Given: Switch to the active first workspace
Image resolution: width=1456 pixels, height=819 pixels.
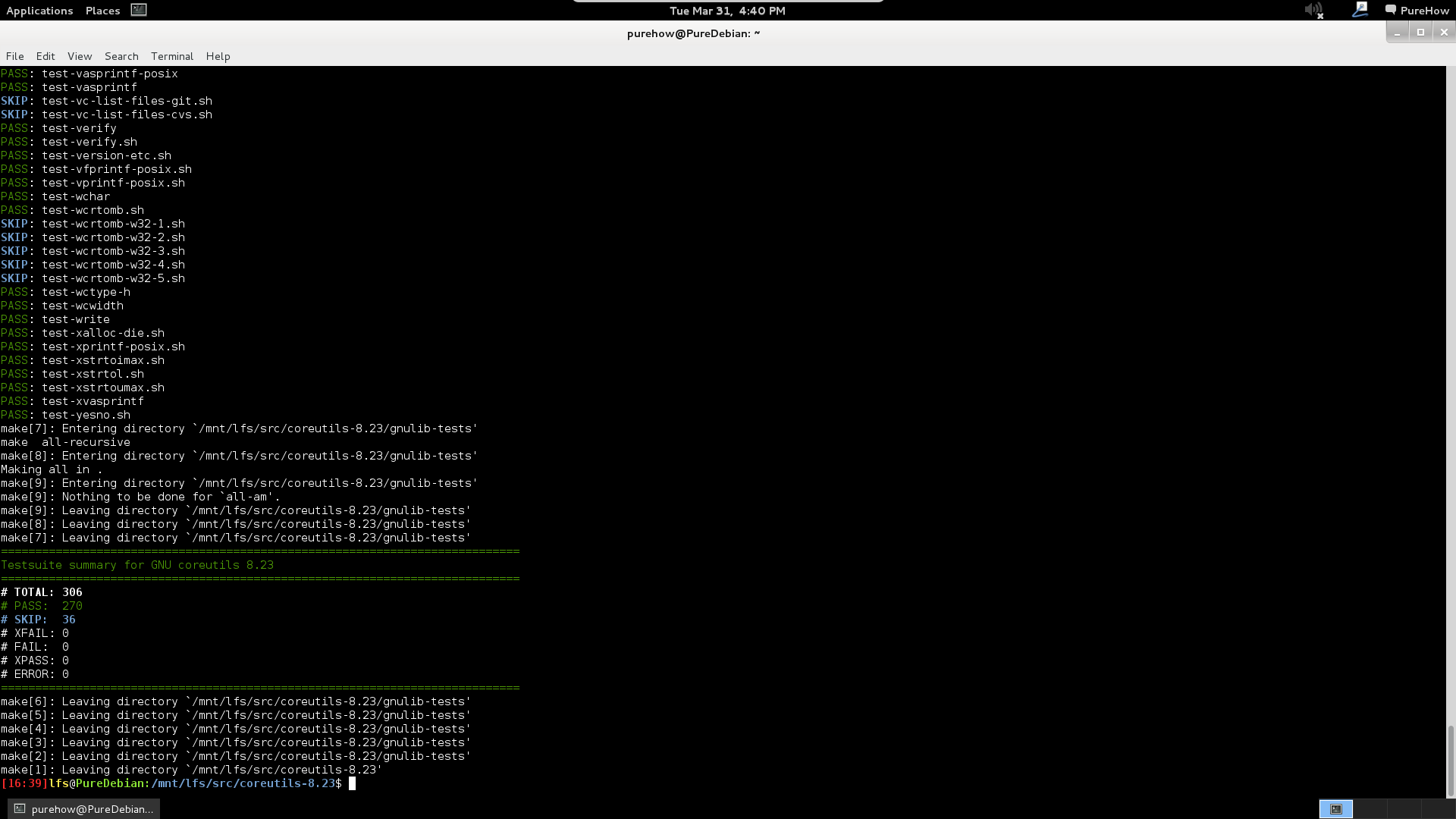Looking at the screenshot, I should pyautogui.click(x=1336, y=809).
